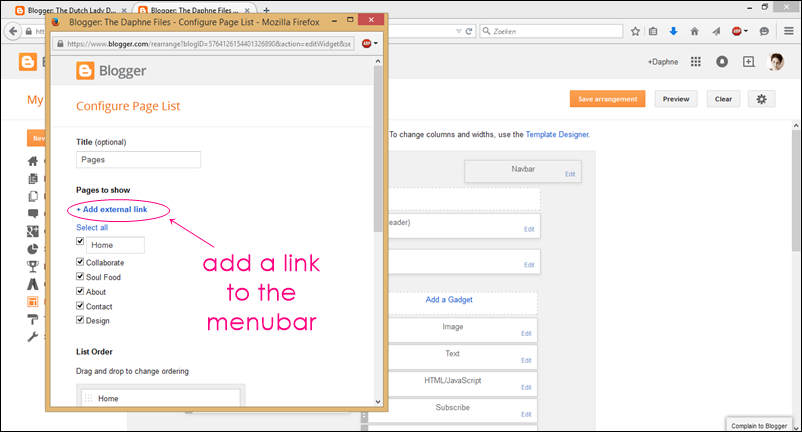Viewport: 802px width, 432px height.
Task: Click Save arrangement button
Action: coord(608,99)
